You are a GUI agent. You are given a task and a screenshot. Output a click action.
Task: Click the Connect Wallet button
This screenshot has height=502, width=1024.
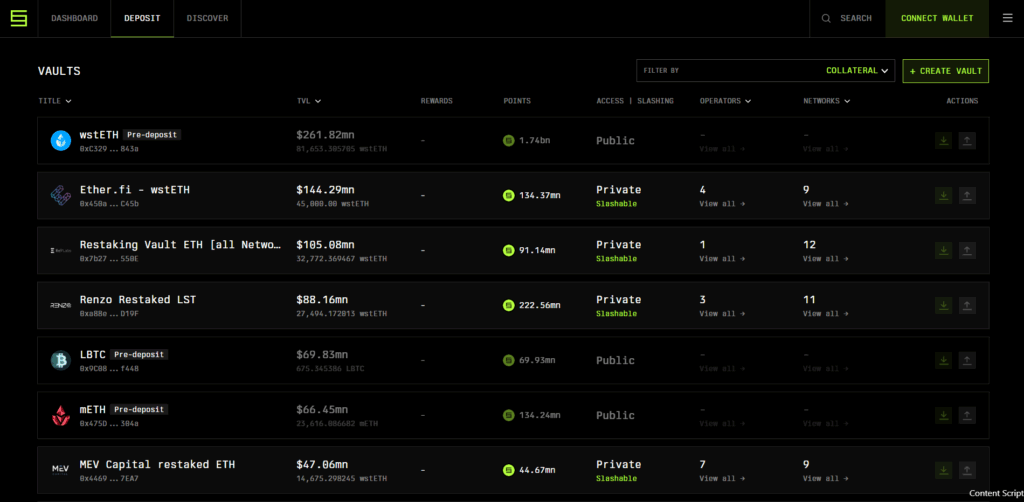[x=937, y=18]
